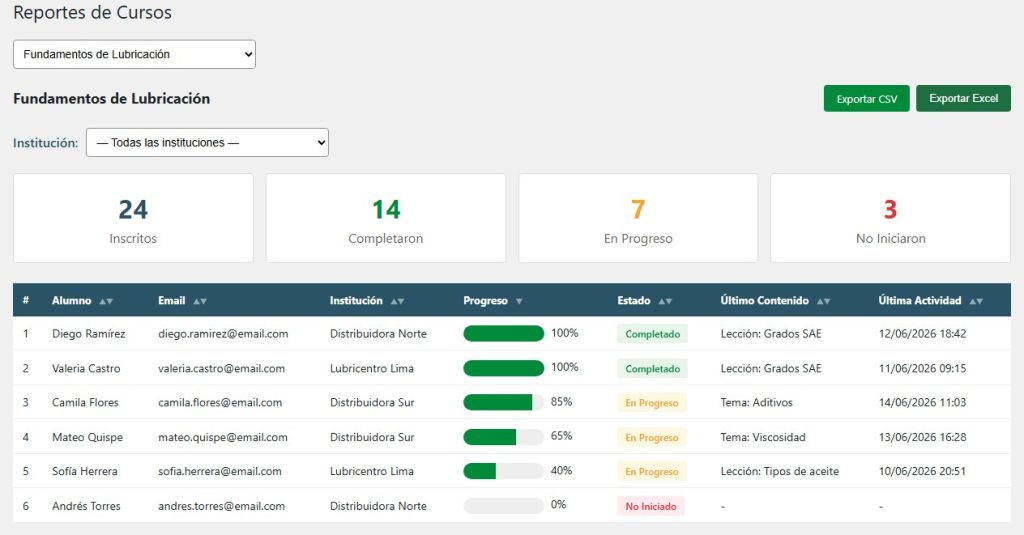
Task: Sort by Email column sort arrows
Action: pos(200,301)
